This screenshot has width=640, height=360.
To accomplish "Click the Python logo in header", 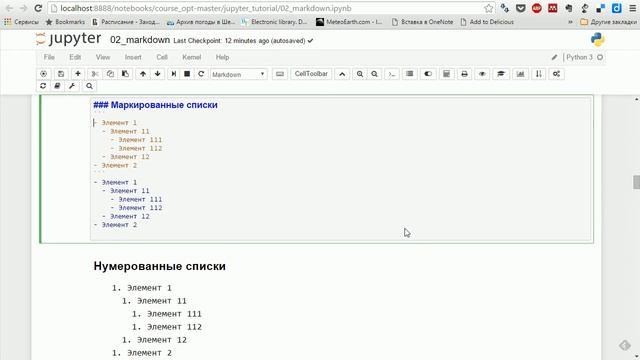I will coord(598,39).
